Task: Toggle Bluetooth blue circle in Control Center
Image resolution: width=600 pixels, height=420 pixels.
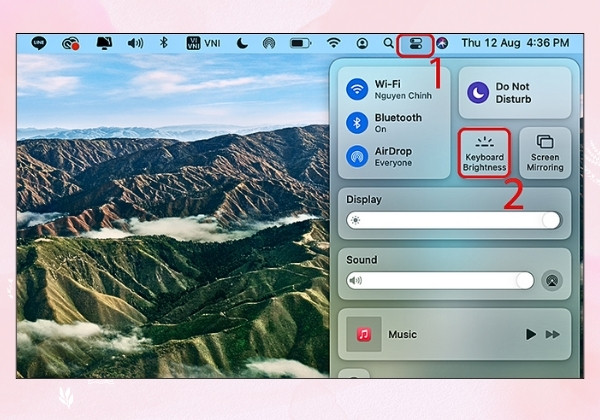Action: [357, 123]
